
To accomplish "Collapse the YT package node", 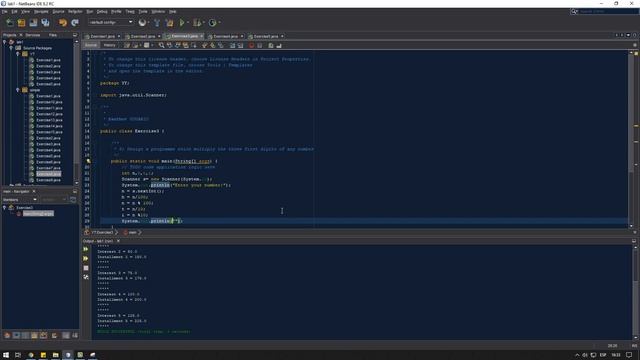I will [x=18, y=54].
